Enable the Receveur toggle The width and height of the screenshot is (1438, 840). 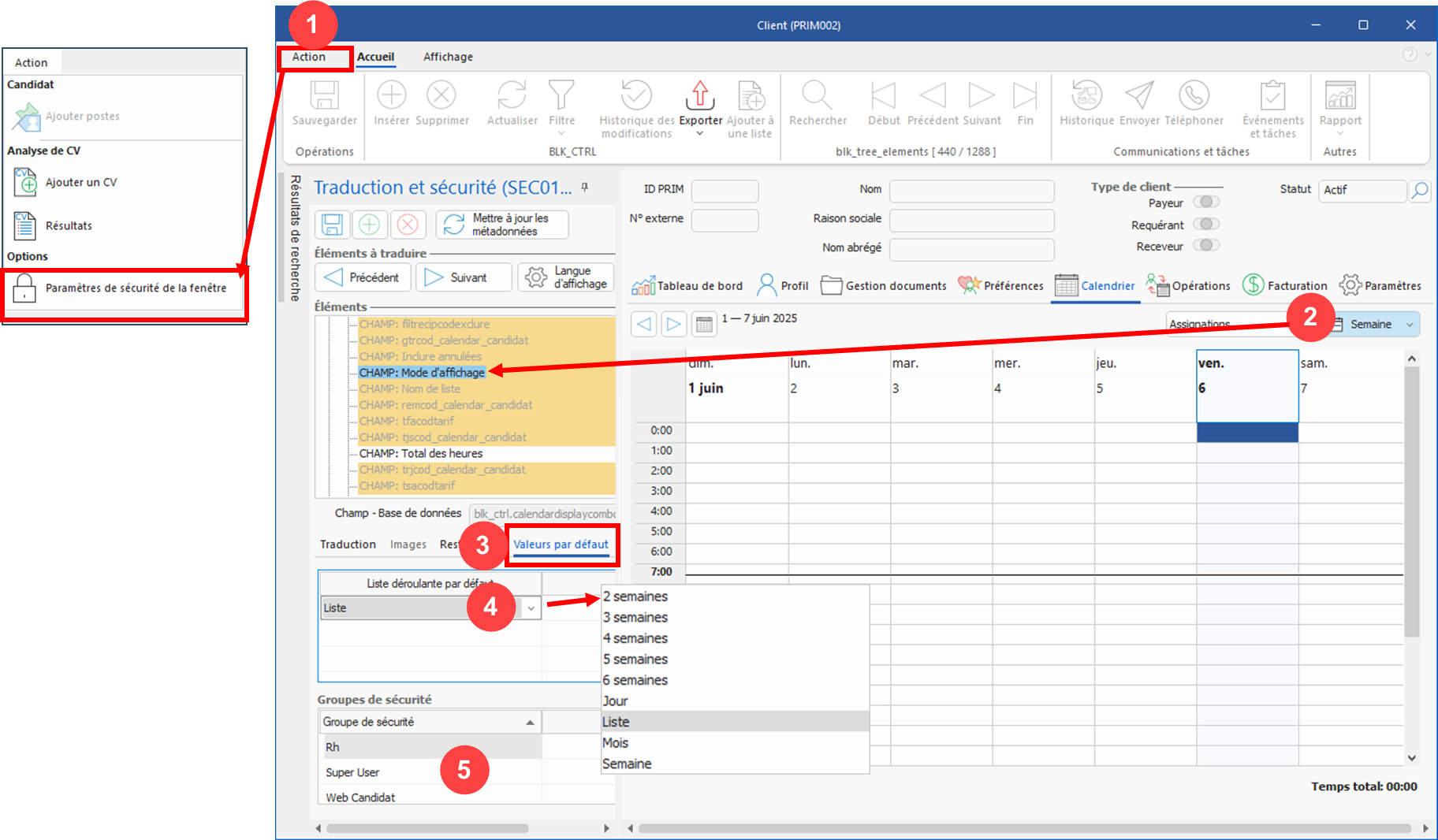pyautogui.click(x=1205, y=246)
